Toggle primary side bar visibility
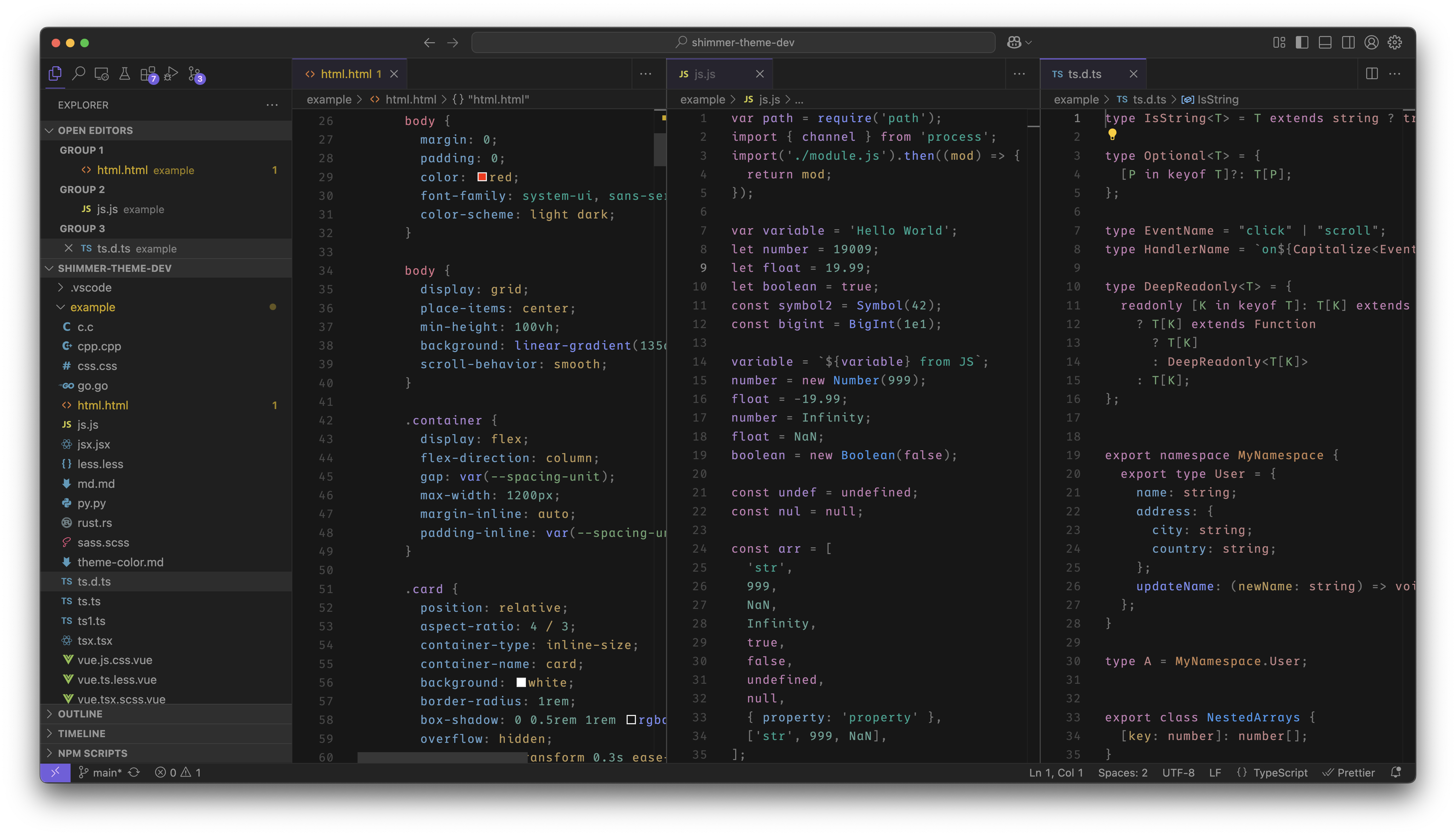Image resolution: width=1456 pixels, height=836 pixels. point(1302,43)
